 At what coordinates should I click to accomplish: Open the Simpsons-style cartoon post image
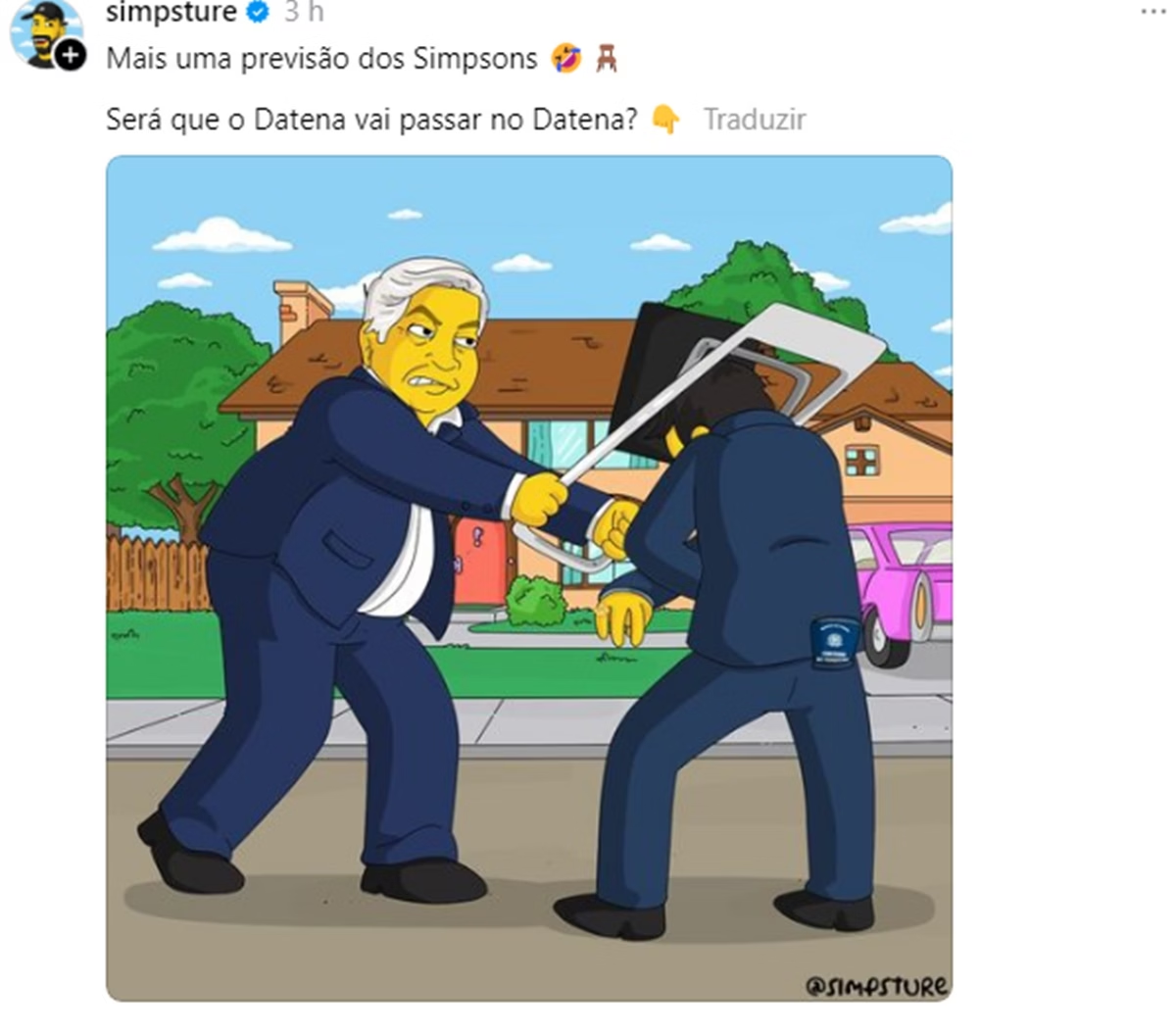pyautogui.click(x=529, y=578)
